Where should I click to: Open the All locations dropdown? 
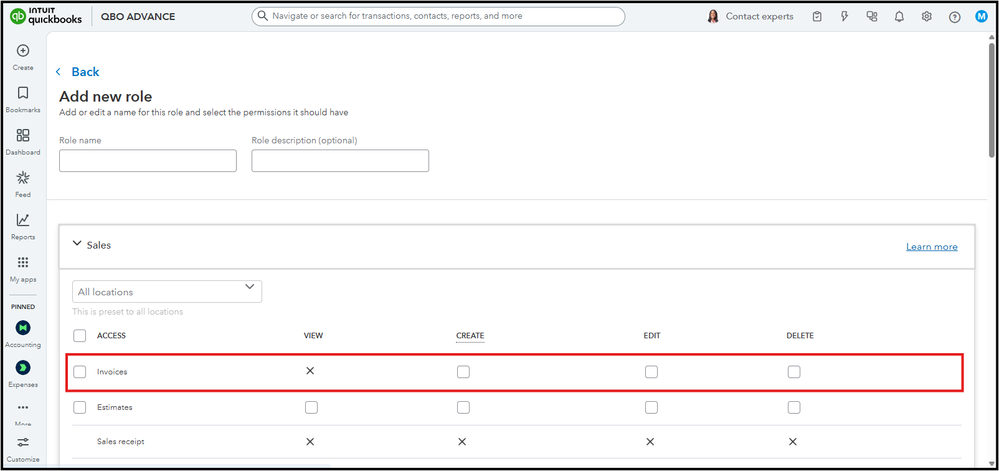coord(167,291)
